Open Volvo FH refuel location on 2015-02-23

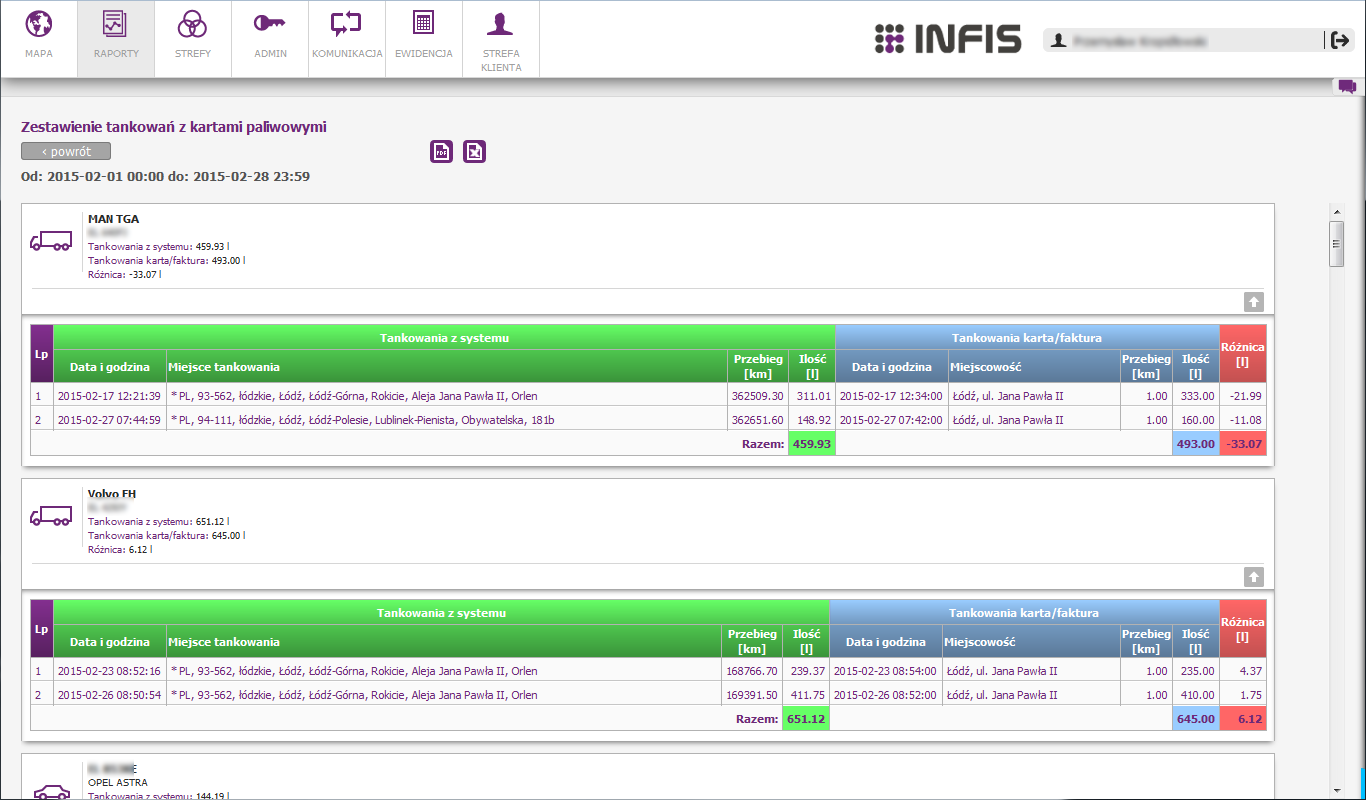coord(354,671)
